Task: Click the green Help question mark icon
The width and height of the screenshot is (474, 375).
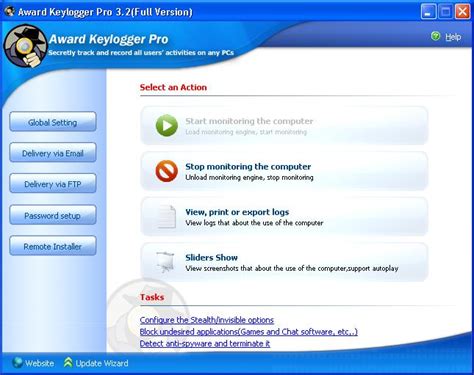Action: [x=435, y=36]
